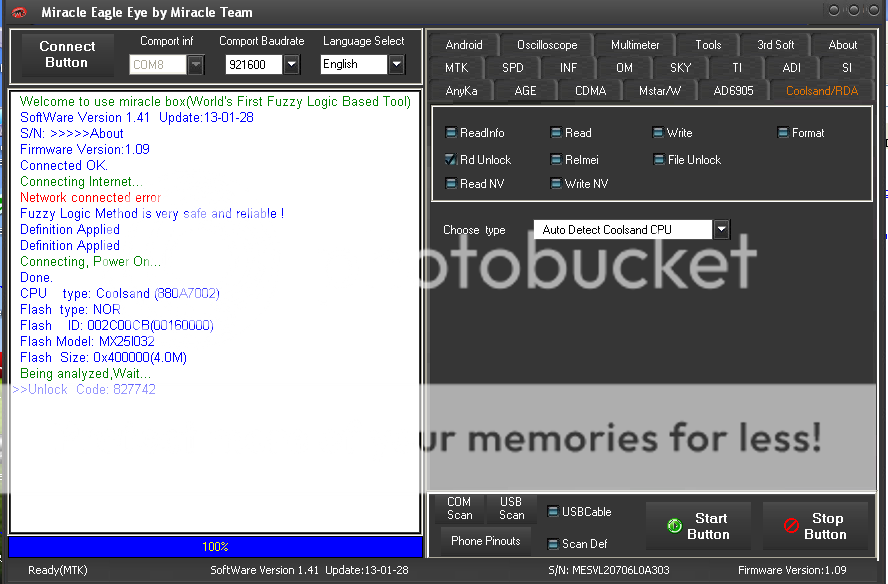Uncheck the Rd Unlock checkbox
The image size is (888, 584).
pyautogui.click(x=451, y=160)
